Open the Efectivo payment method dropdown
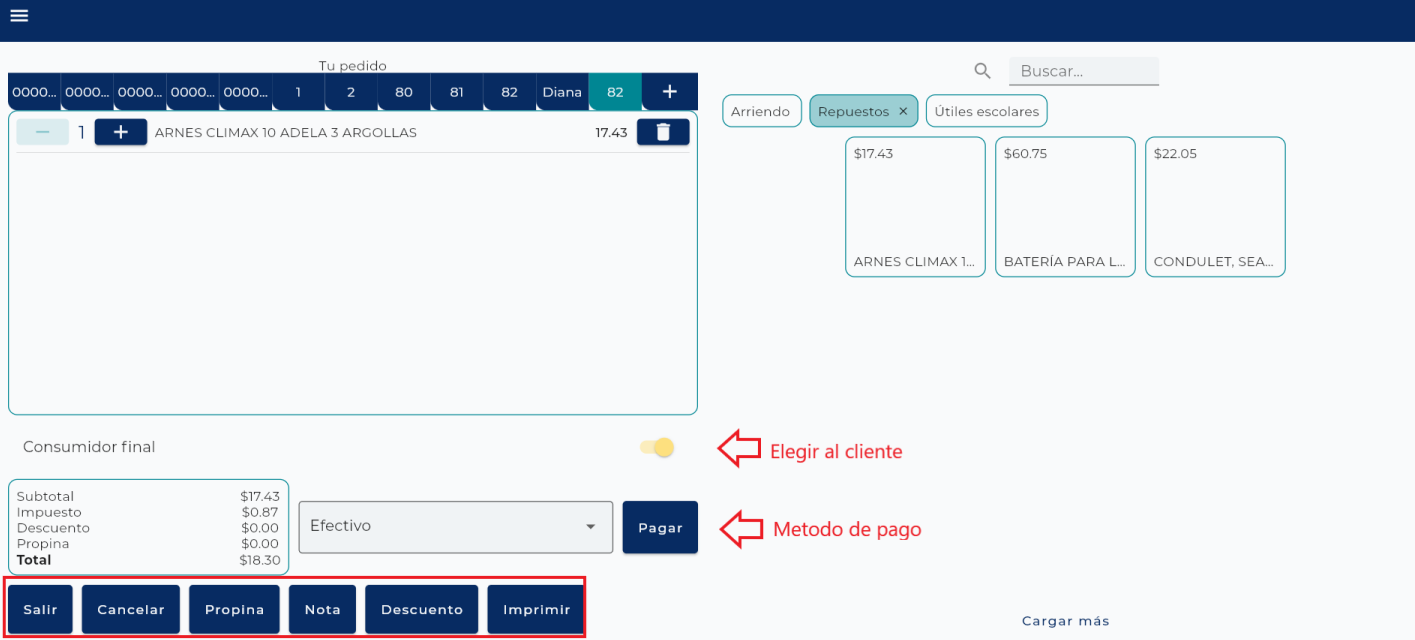The width and height of the screenshot is (1415, 640). 456,527
